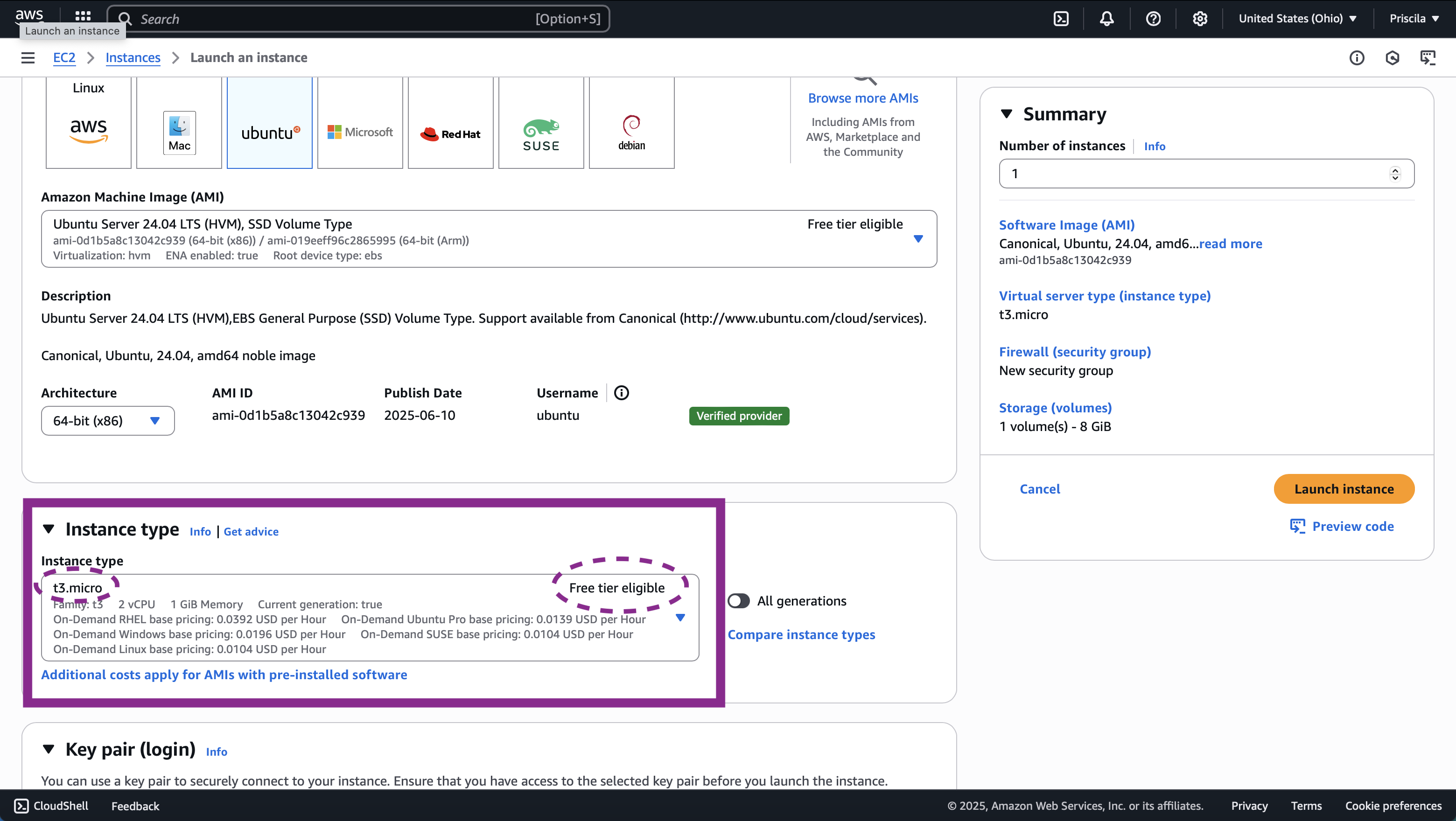The width and height of the screenshot is (1456, 821).
Task: Open the Compare instance types link
Action: click(801, 634)
